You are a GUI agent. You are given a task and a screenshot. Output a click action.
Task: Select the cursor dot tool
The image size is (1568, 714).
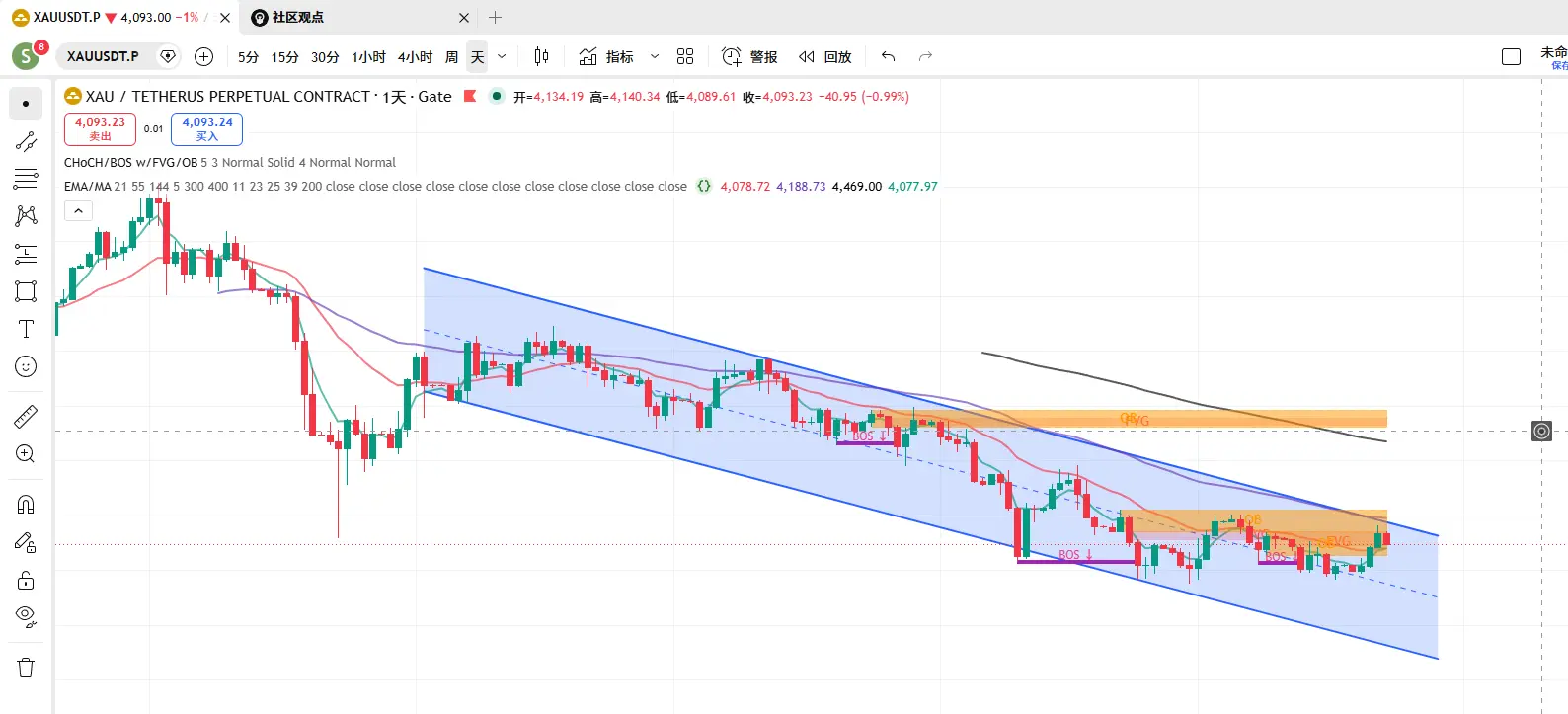coord(26,104)
